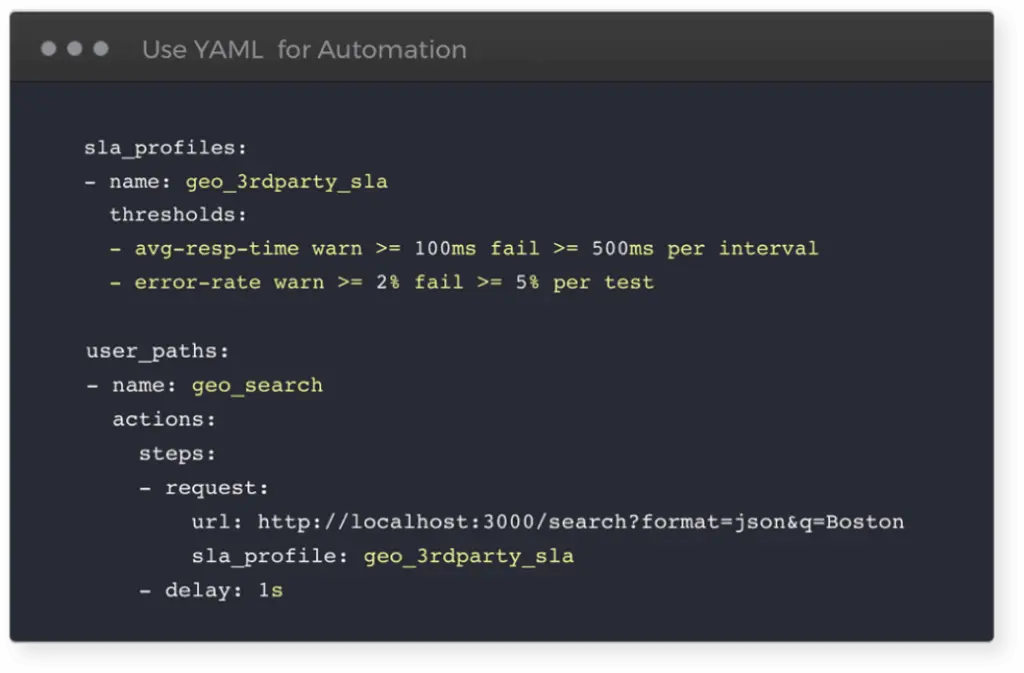This screenshot has height=673, width=1024.
Task: Select the geo_search name value
Action: 257,386
